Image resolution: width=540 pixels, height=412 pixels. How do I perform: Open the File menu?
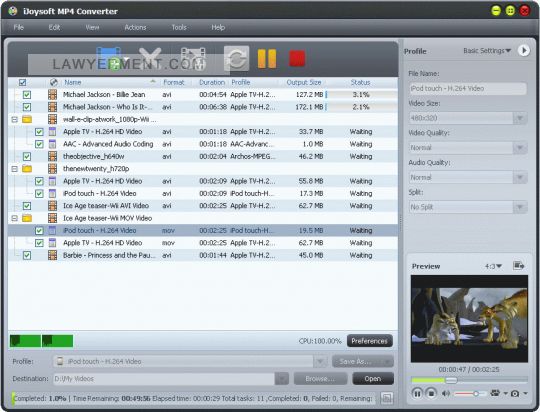(x=19, y=27)
